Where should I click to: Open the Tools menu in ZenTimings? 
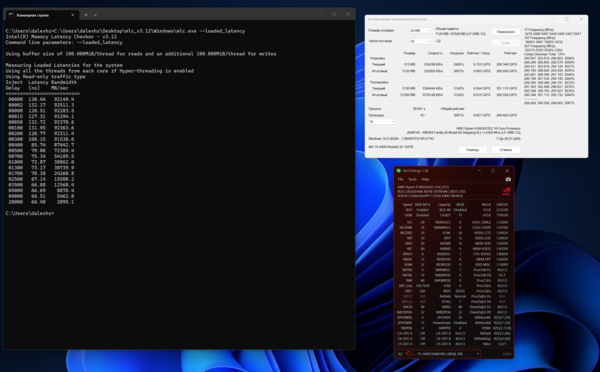click(x=412, y=179)
